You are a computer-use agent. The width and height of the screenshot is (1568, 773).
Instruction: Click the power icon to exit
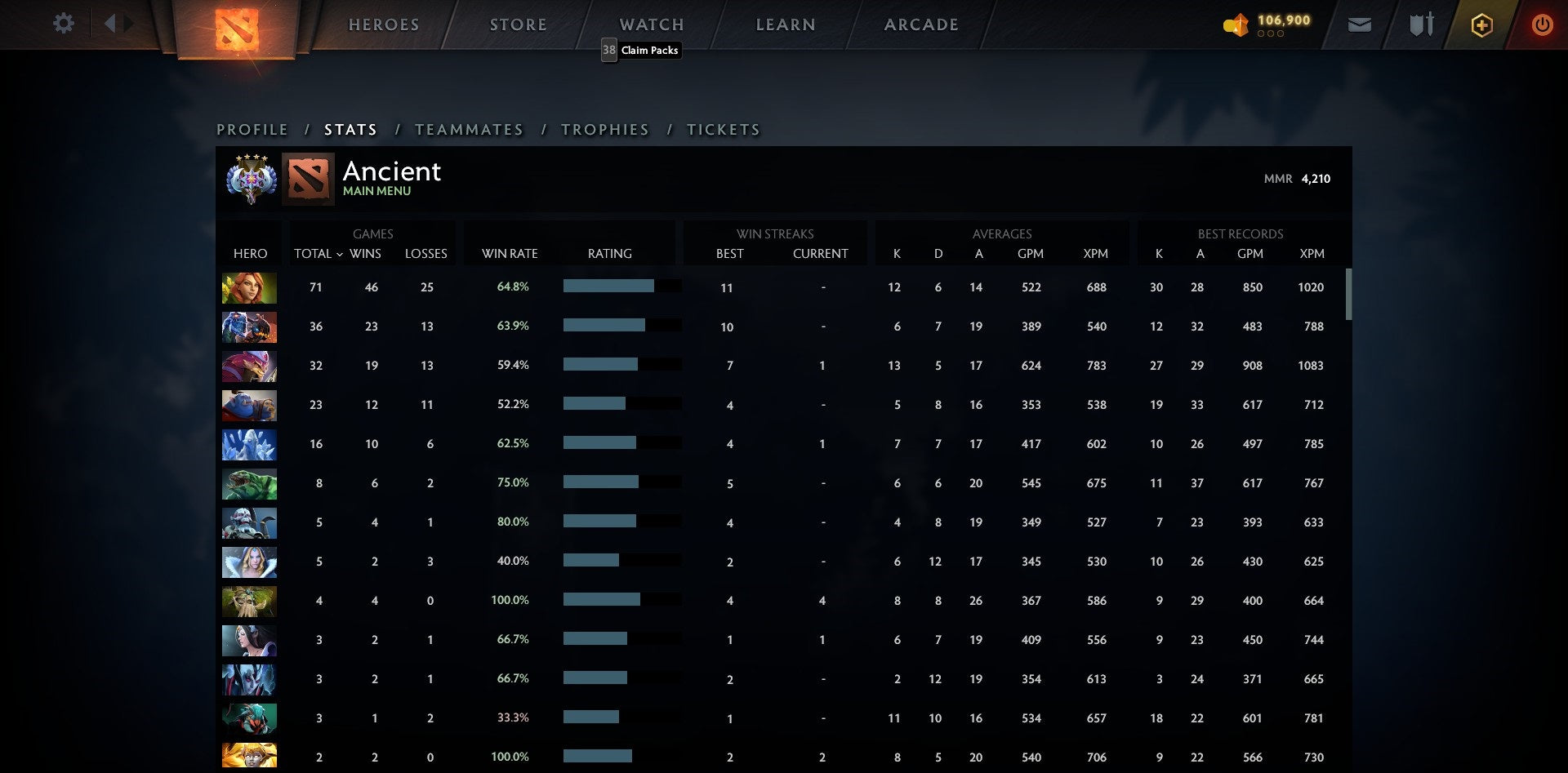[1542, 24]
